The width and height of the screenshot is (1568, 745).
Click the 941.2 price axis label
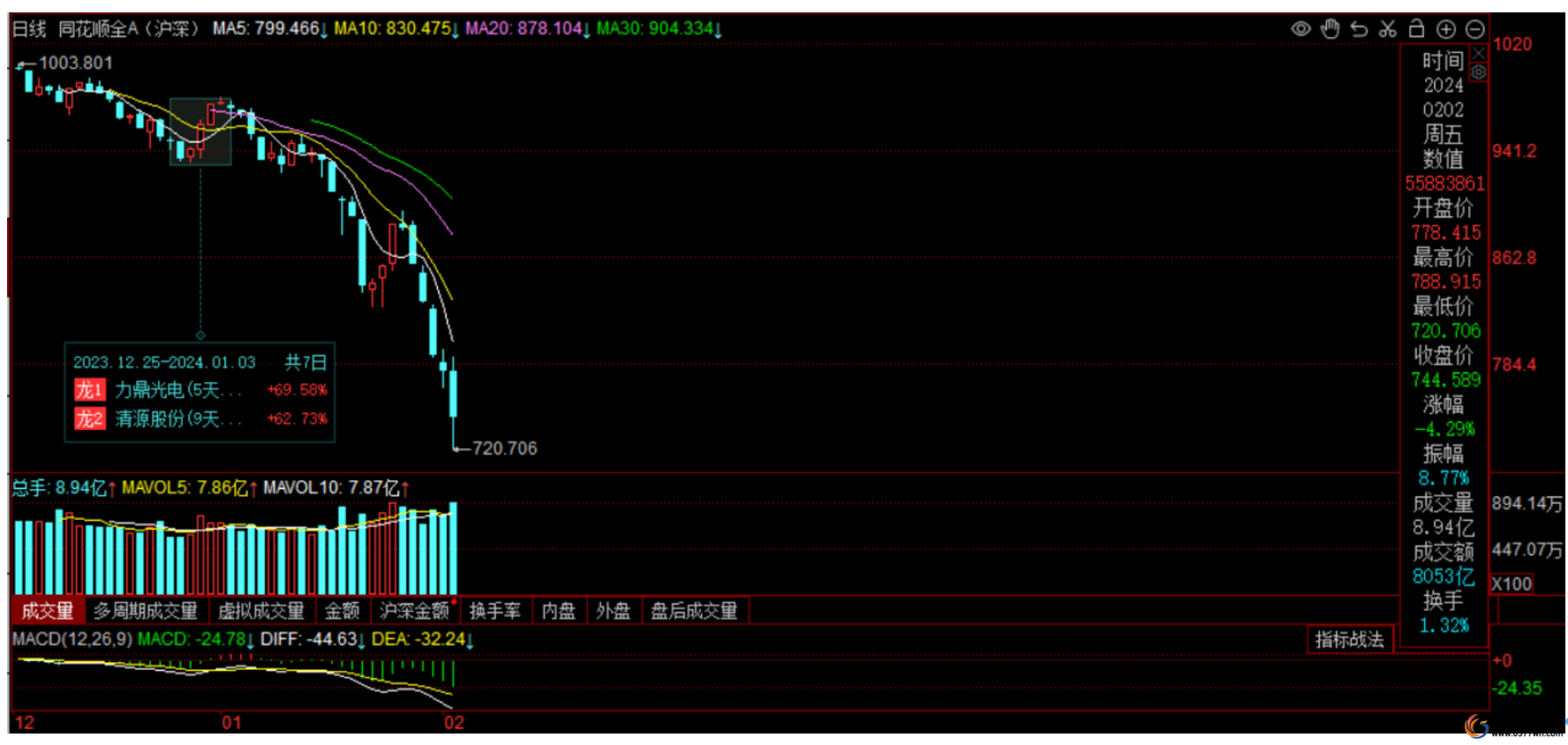(x=1515, y=151)
